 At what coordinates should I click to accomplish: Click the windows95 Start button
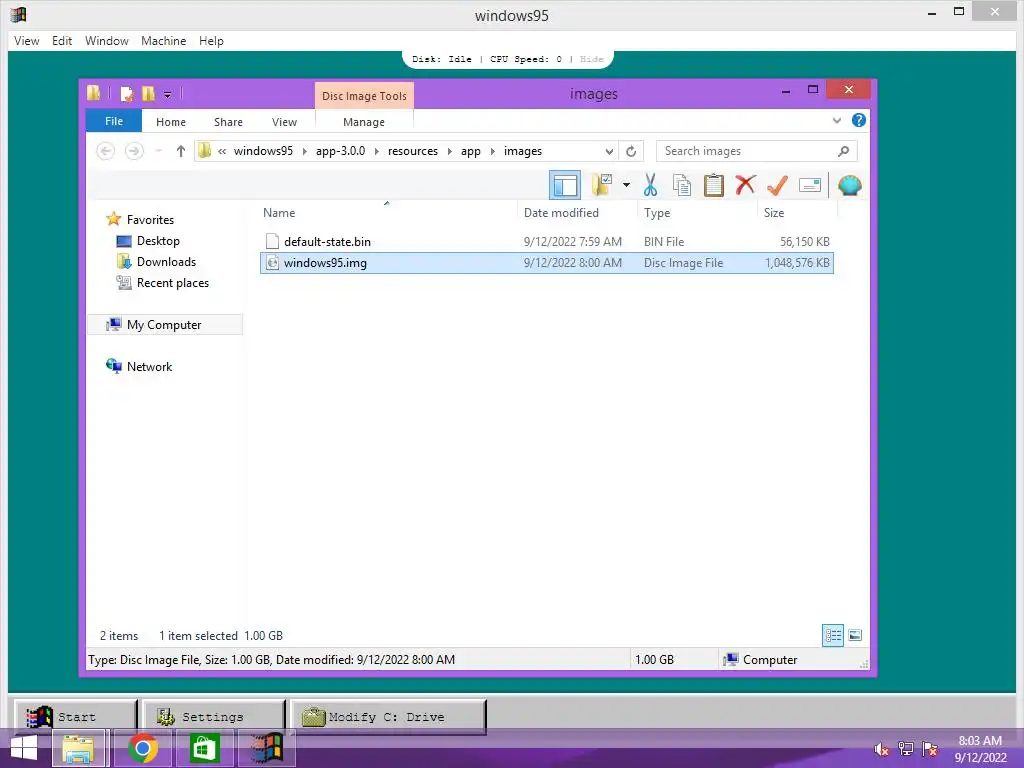tap(76, 716)
